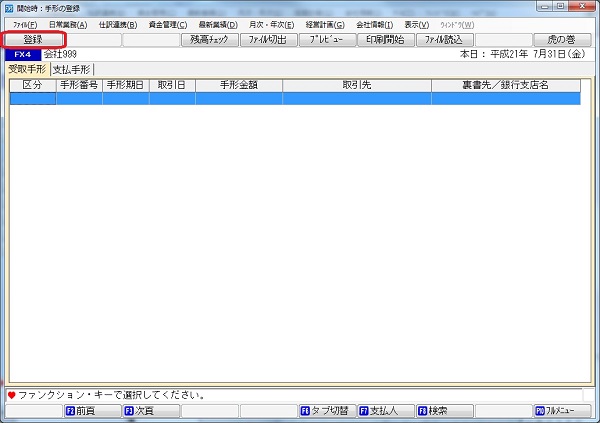Open the 虎の巻 help button

click(562, 39)
